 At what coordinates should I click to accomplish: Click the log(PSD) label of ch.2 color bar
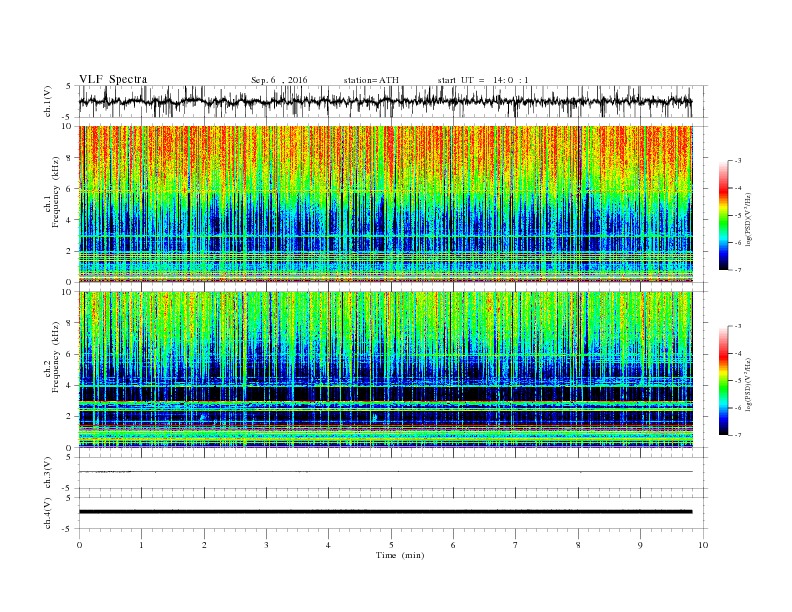tap(748, 385)
